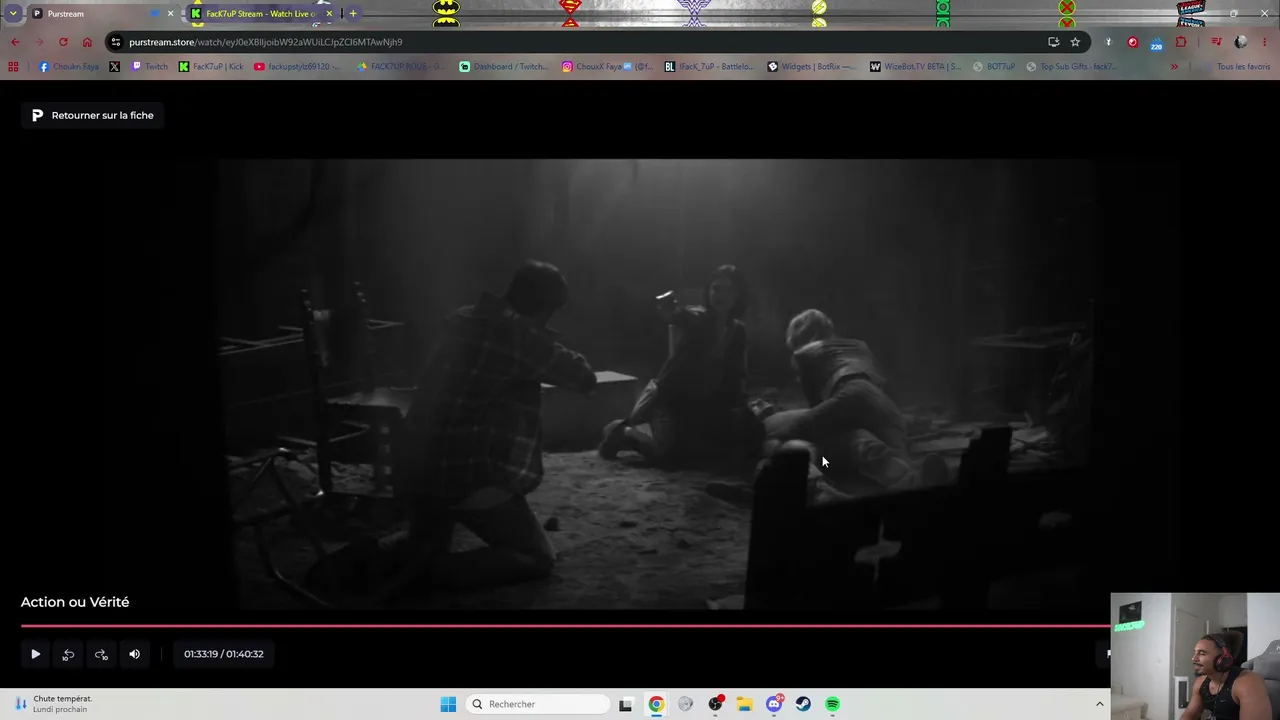Open Steam from the taskbar

tap(803, 704)
